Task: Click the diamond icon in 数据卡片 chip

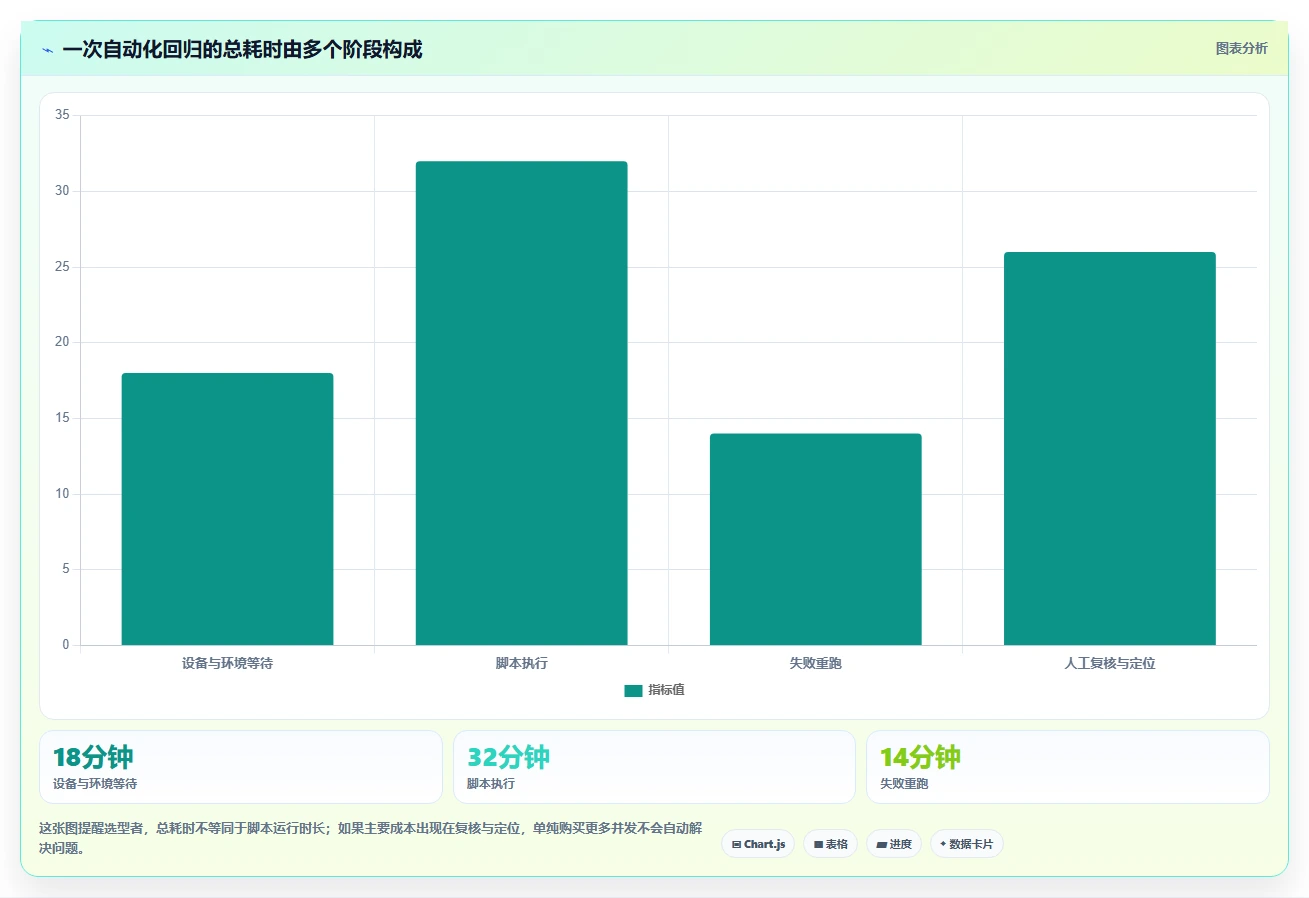Action: [943, 844]
